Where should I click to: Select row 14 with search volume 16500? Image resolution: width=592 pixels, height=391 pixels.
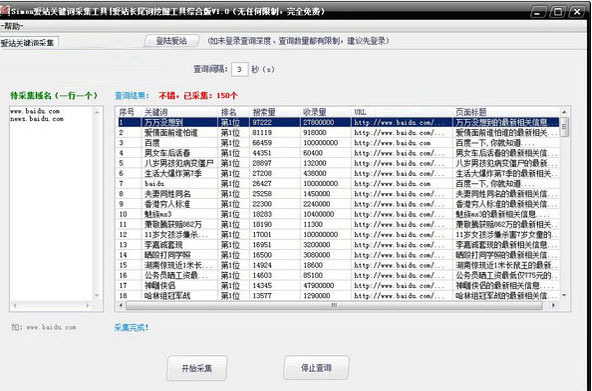click(338, 255)
